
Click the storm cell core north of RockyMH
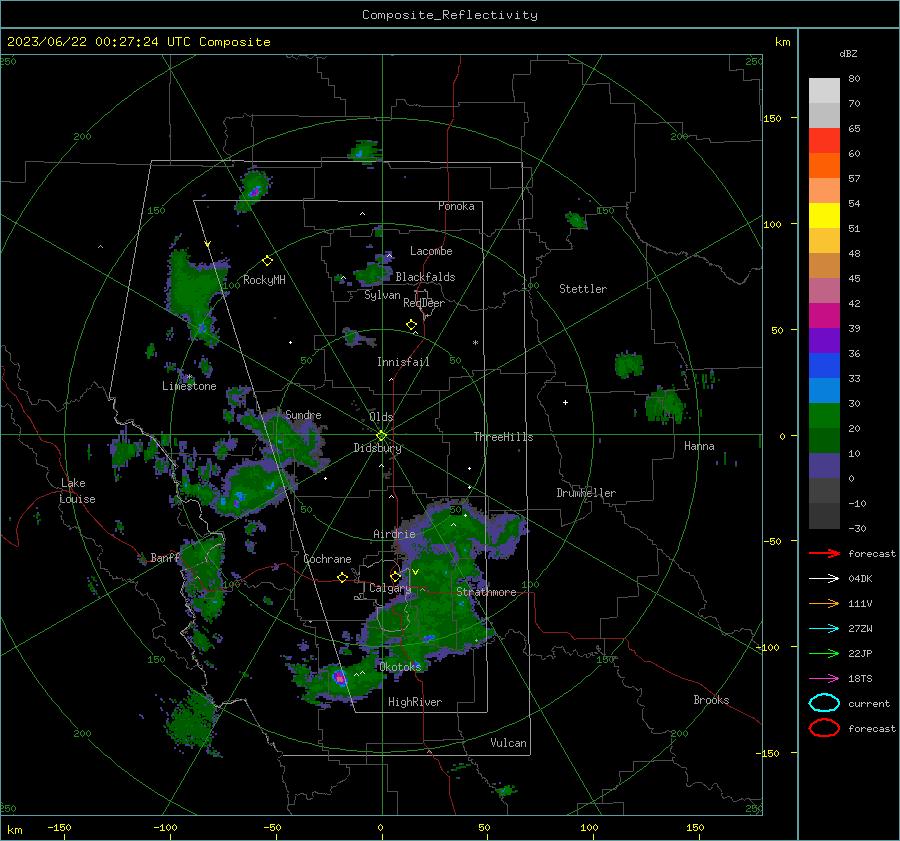pyautogui.click(x=254, y=191)
